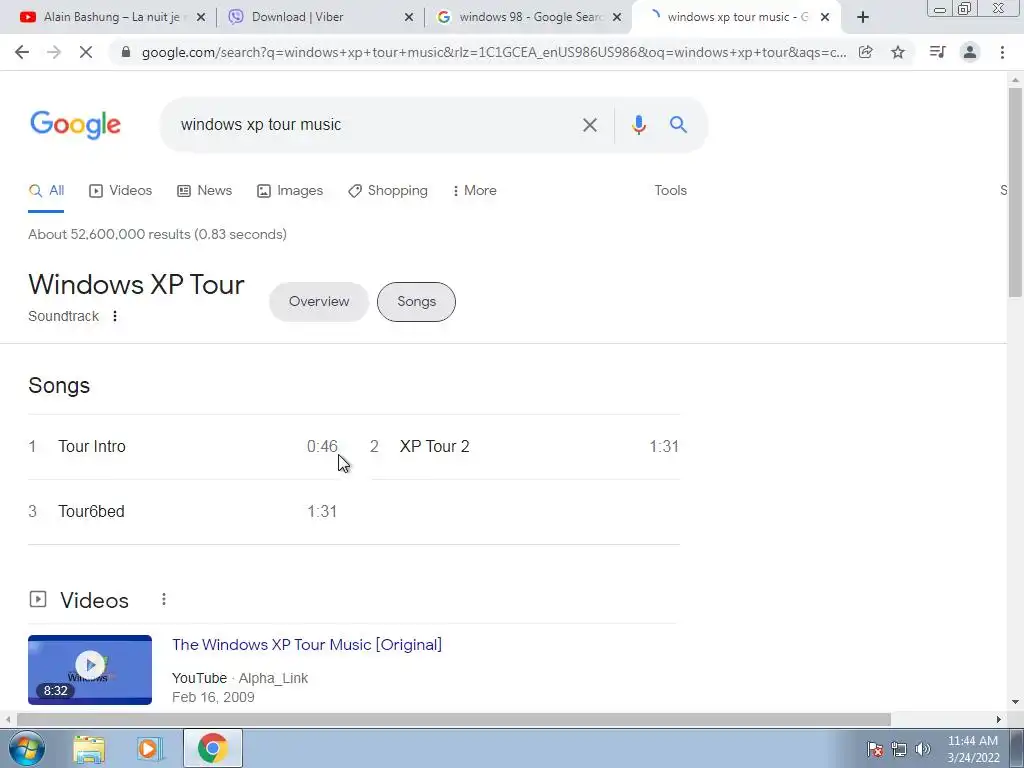Open the Chrome profile avatar

point(970,52)
